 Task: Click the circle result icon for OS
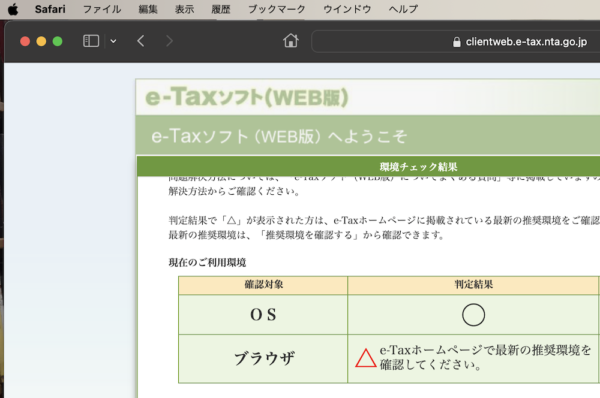(x=473, y=315)
